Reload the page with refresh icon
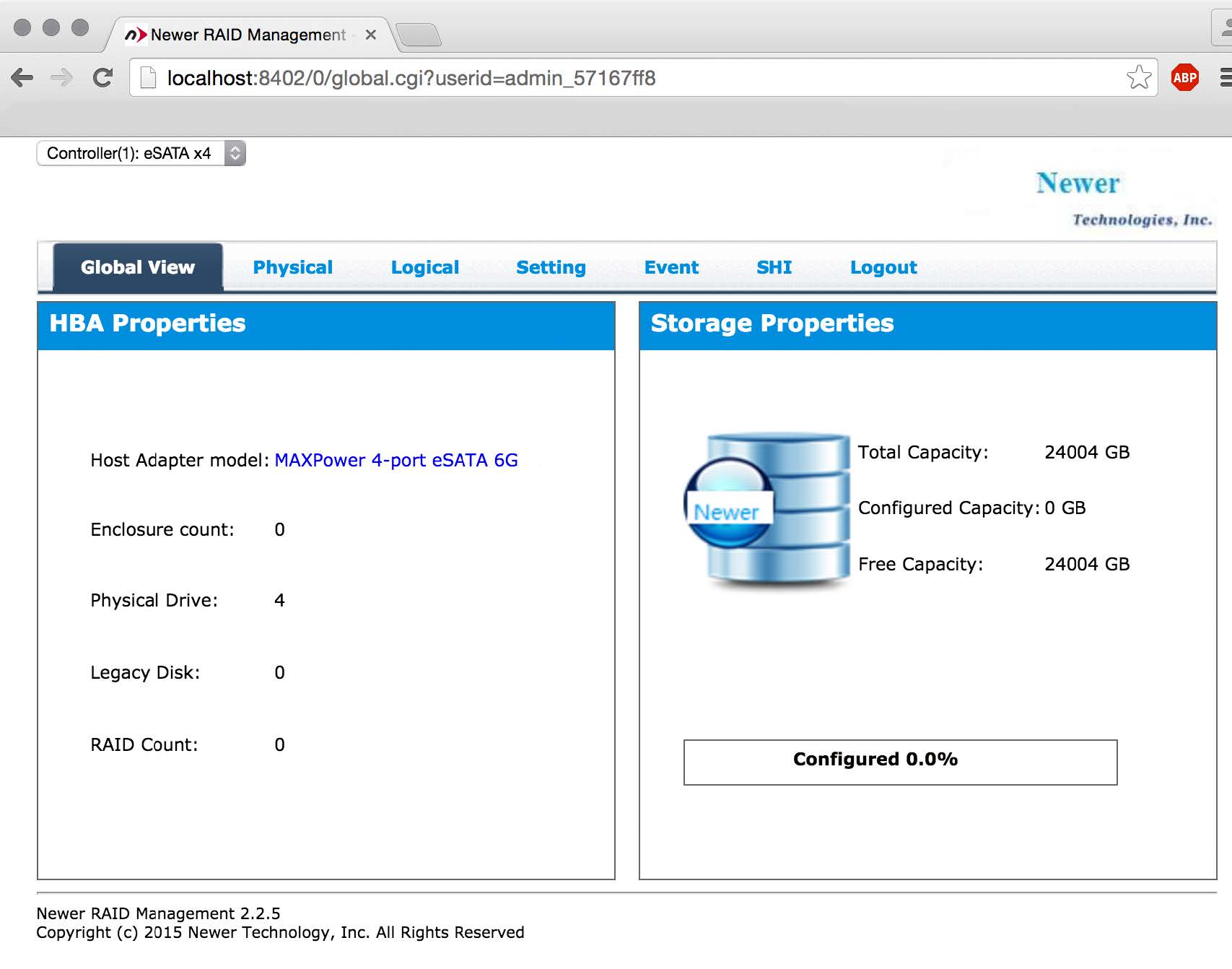The width and height of the screenshot is (1232, 969). point(101,77)
